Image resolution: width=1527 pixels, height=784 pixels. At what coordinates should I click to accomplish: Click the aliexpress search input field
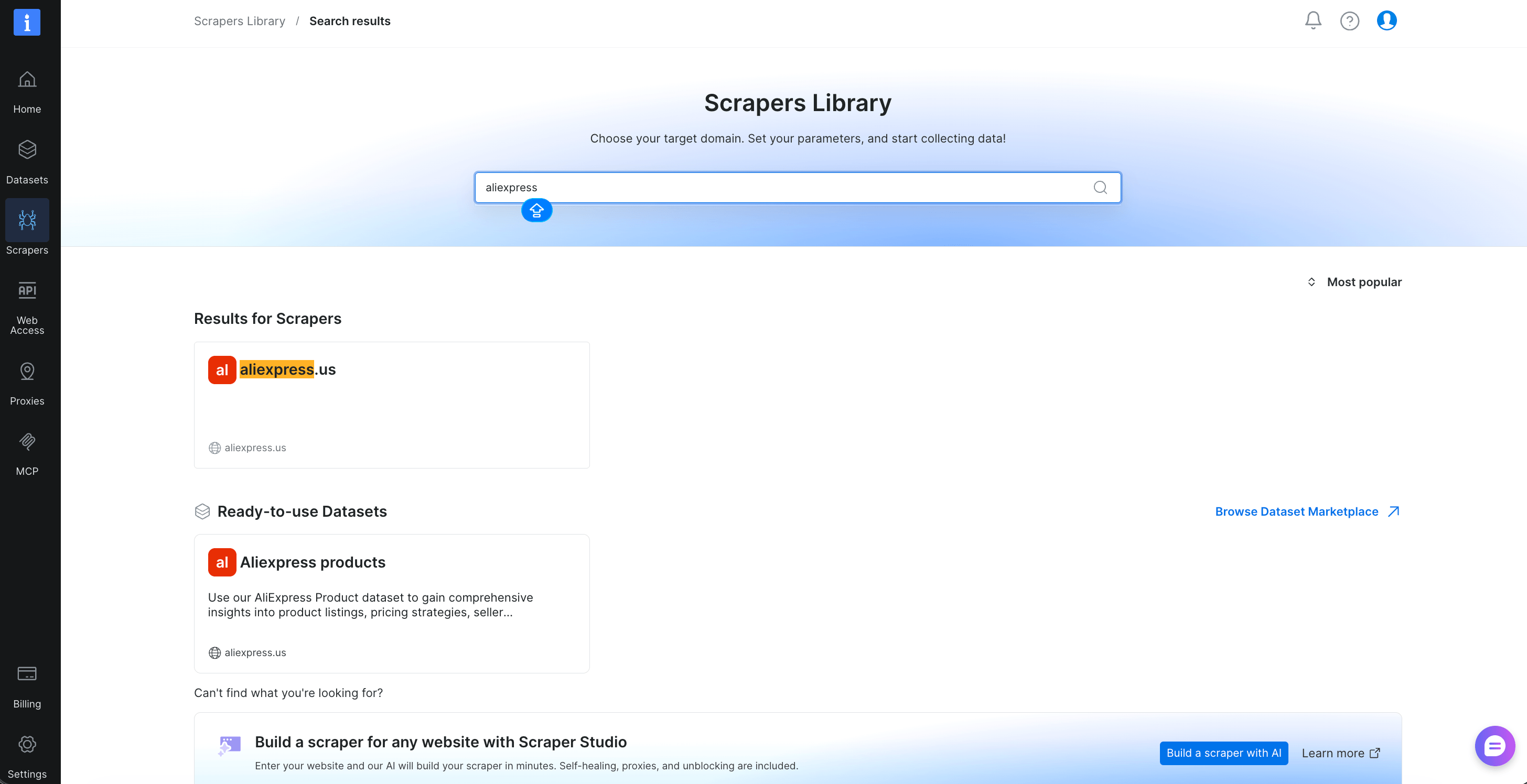[x=797, y=187]
